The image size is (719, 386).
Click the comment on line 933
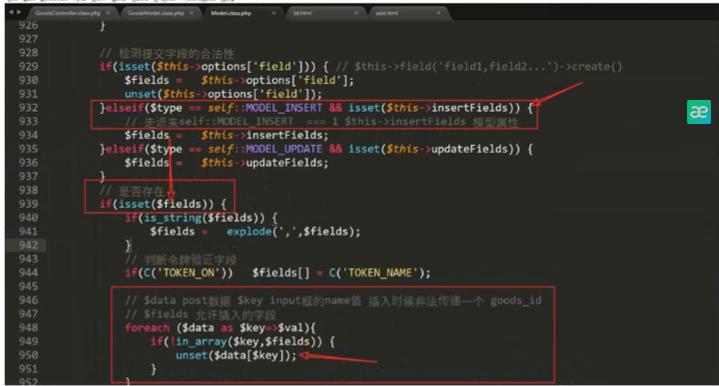[x=322, y=122]
